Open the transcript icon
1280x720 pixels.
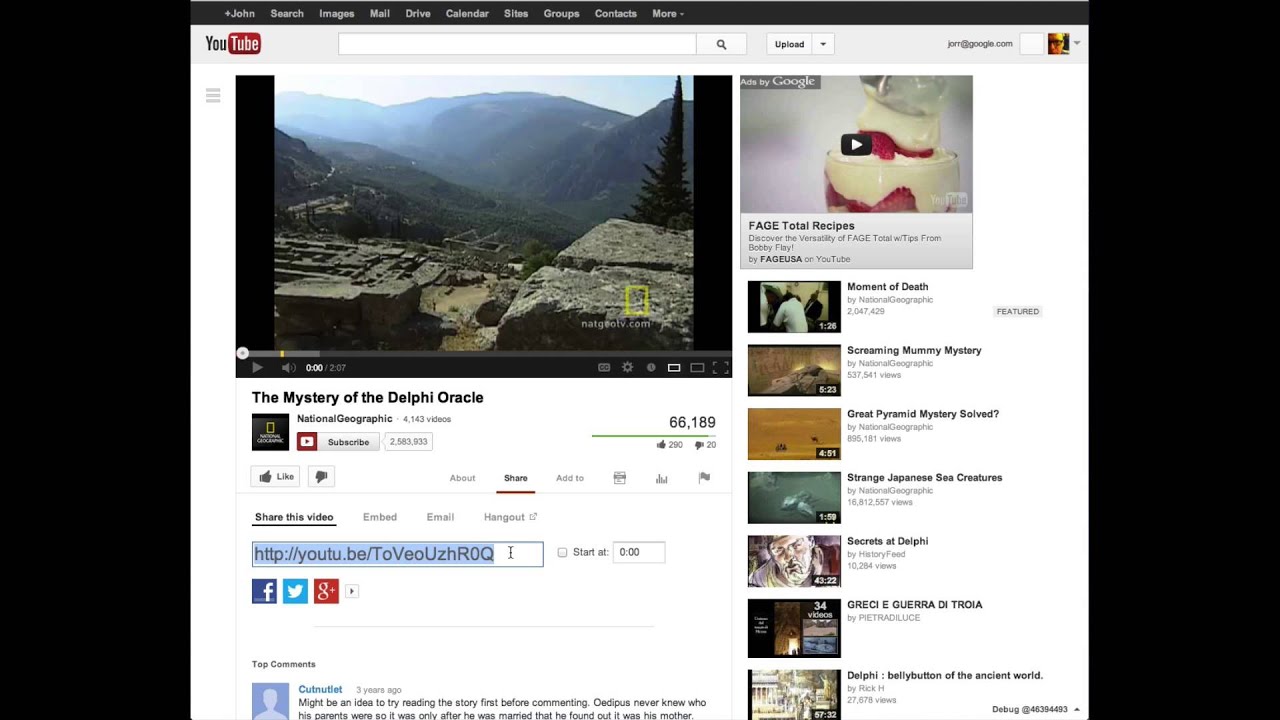coord(619,478)
